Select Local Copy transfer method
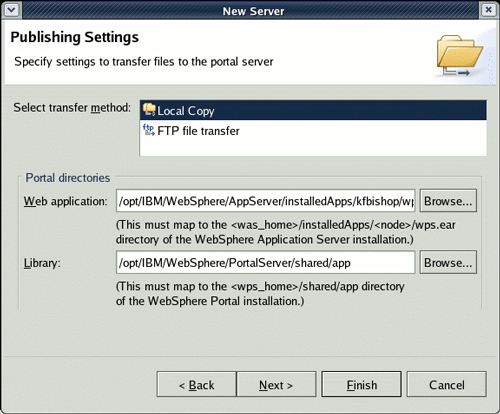 (x=313, y=110)
